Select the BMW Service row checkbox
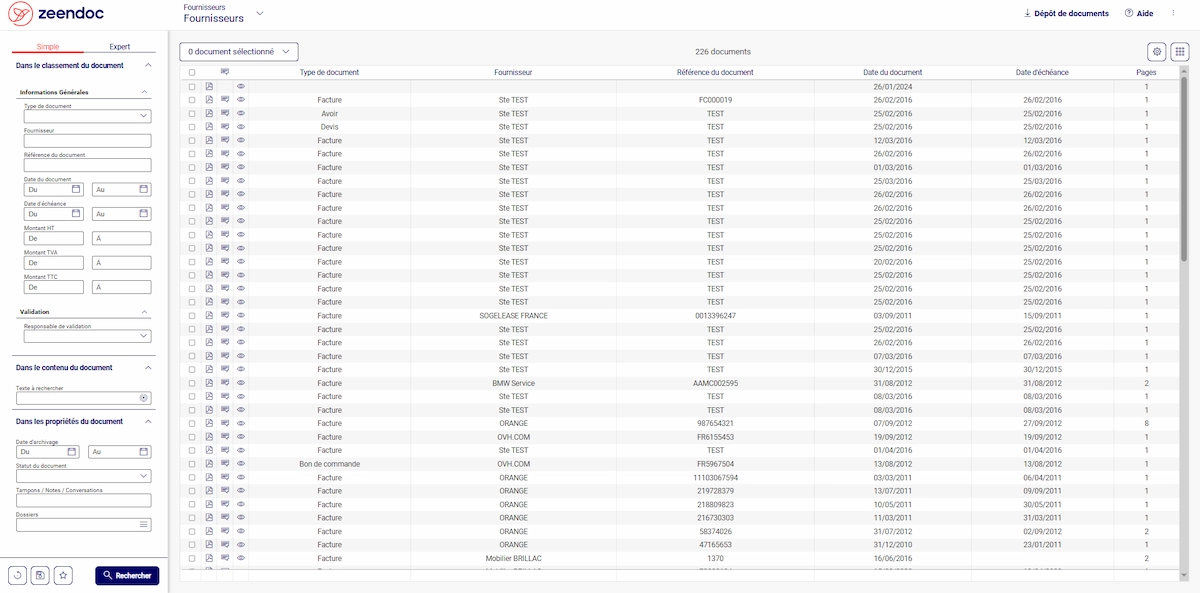1200x593 pixels. point(192,383)
